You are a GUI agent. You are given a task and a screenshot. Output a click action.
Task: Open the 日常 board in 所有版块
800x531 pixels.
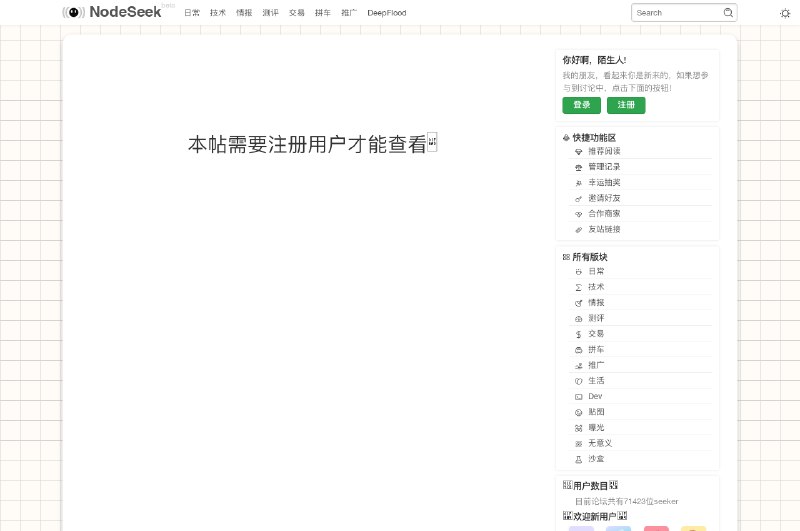(x=596, y=271)
